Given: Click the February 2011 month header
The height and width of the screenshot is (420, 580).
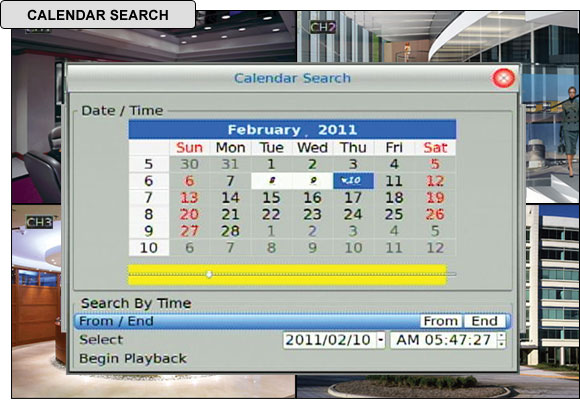Looking at the screenshot, I should [292, 130].
